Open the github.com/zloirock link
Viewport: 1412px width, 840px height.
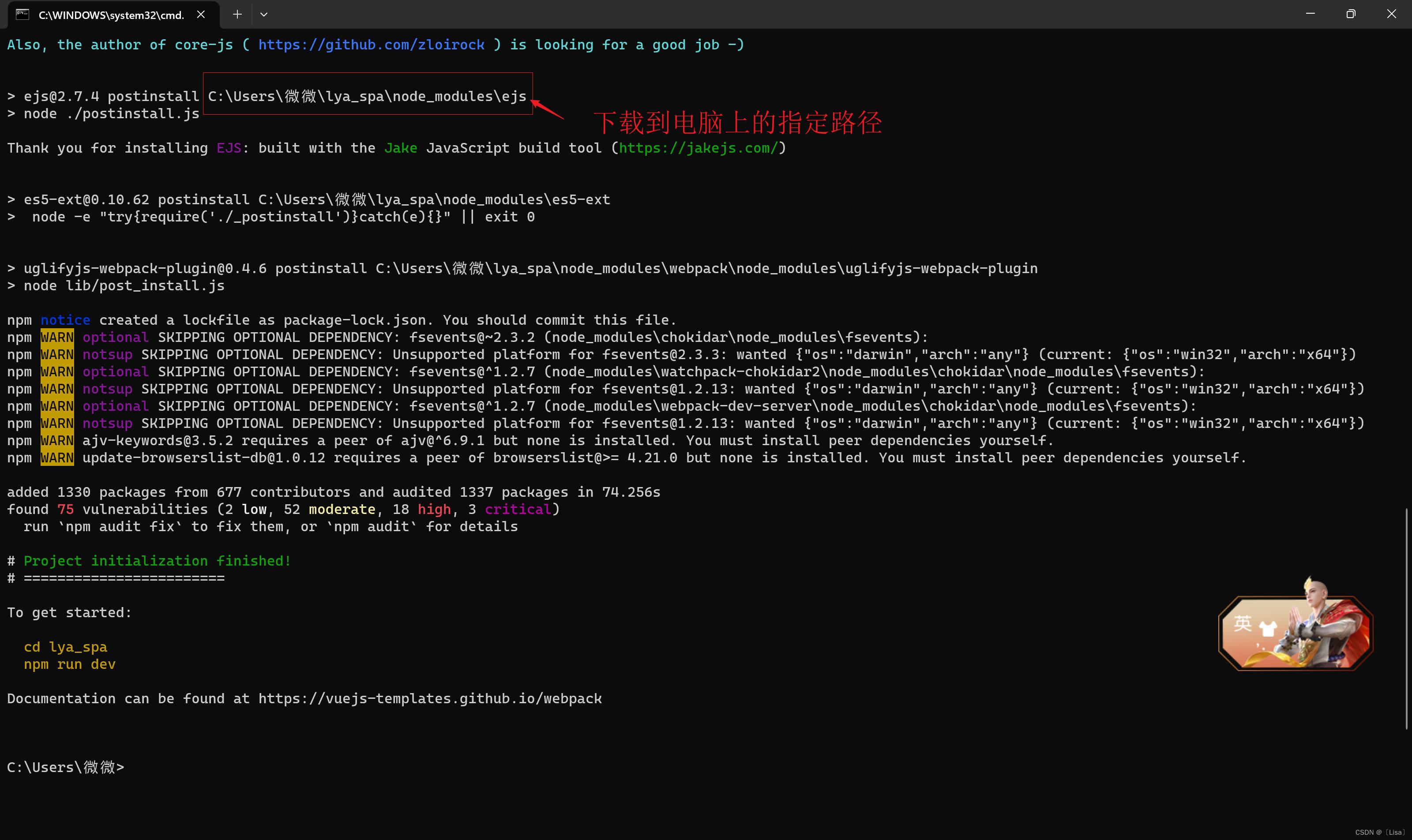[x=372, y=45]
